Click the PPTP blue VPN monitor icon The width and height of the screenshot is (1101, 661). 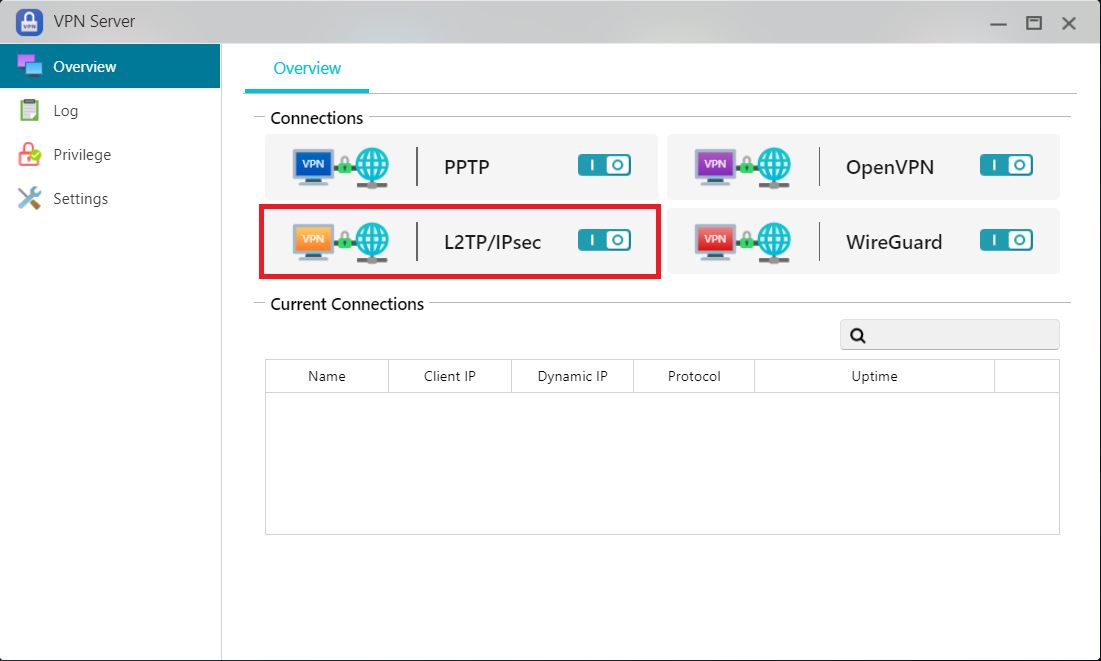pyautogui.click(x=312, y=167)
